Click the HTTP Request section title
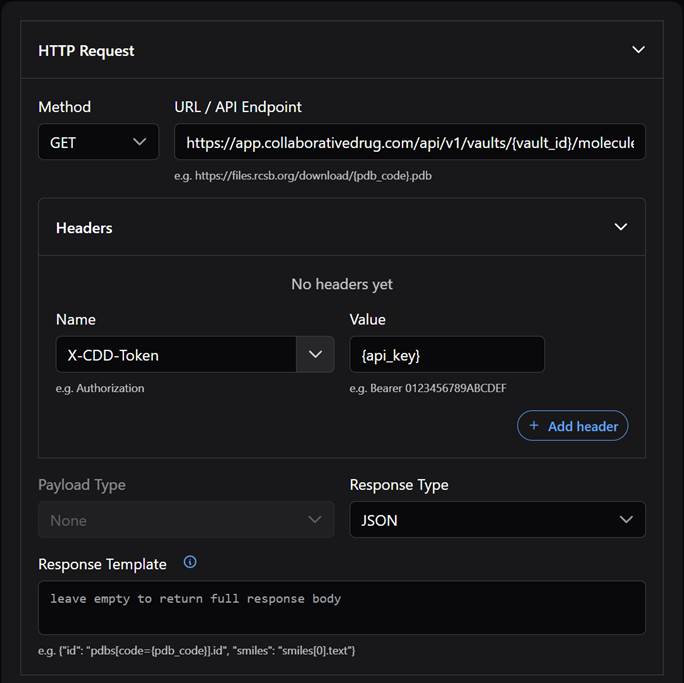684x683 pixels. click(86, 50)
